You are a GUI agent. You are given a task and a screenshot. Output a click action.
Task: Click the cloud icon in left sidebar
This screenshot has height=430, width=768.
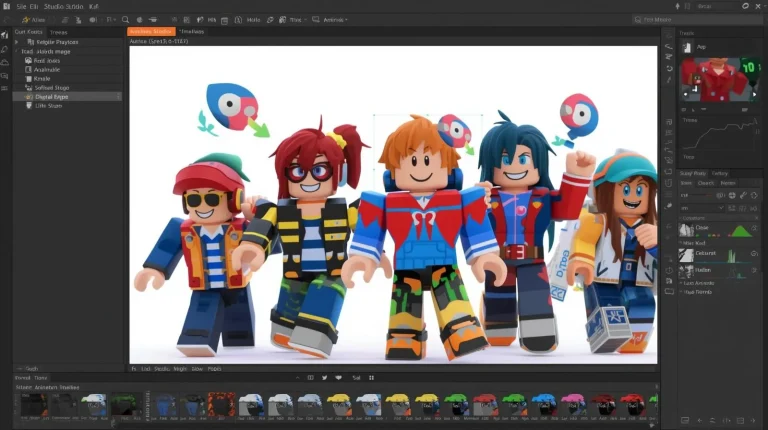(x=5, y=63)
